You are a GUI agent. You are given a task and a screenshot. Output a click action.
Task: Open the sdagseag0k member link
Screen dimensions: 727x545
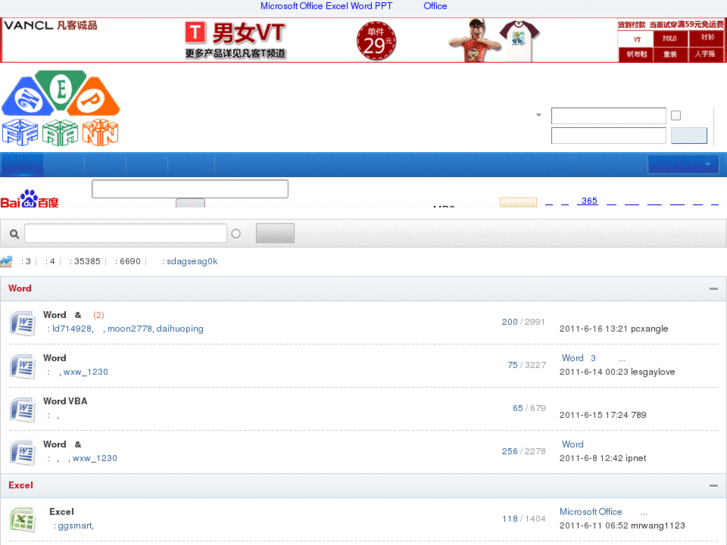[x=192, y=261]
